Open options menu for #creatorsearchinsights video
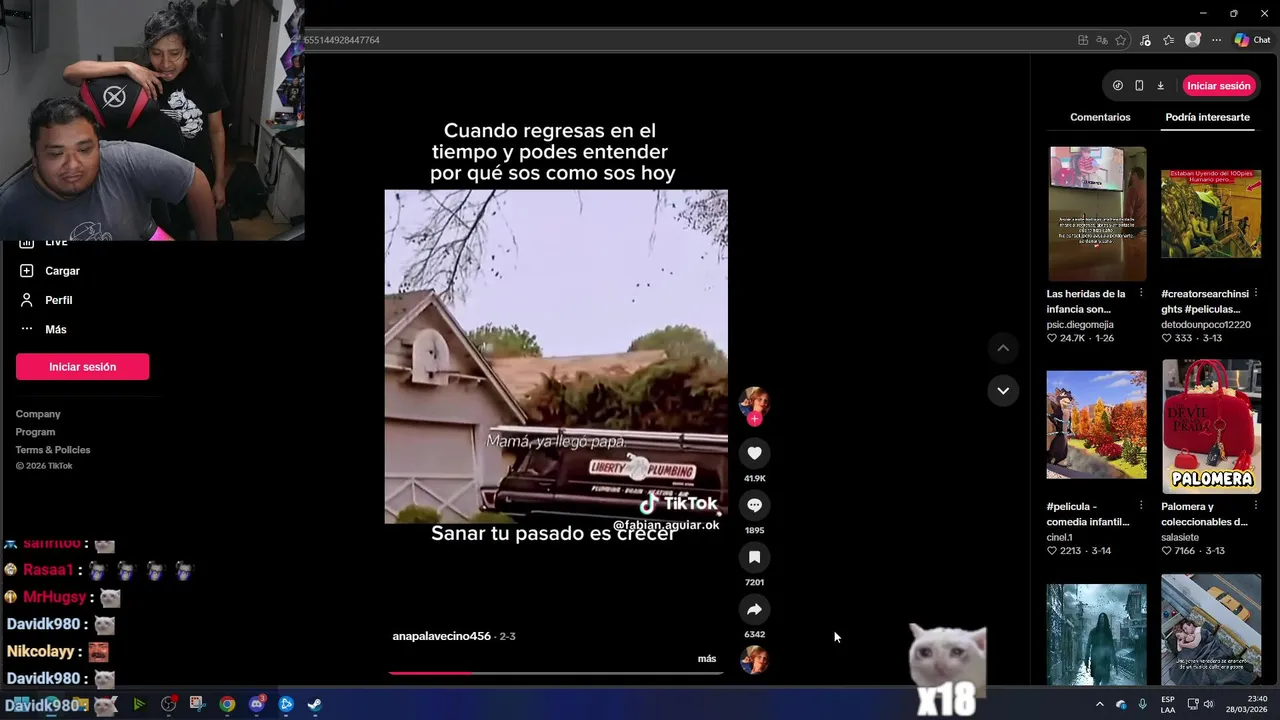Screen dimensions: 1280x720 (x=1255, y=294)
